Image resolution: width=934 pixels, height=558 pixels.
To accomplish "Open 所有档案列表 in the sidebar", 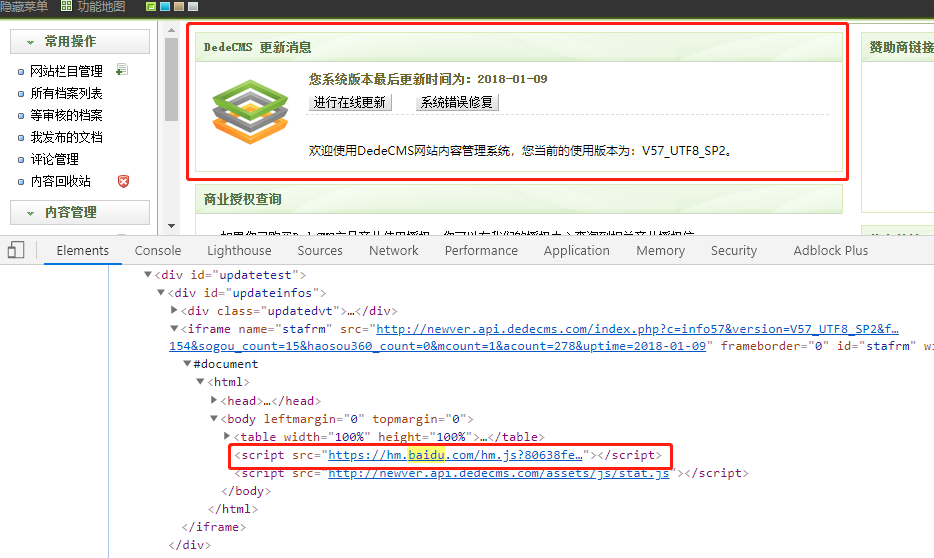I will 66,93.
